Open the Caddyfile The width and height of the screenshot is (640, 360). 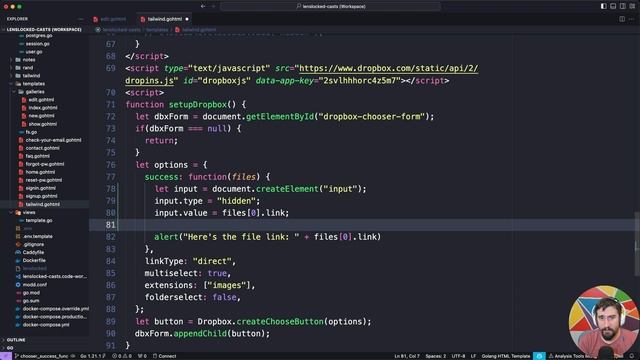click(33, 252)
